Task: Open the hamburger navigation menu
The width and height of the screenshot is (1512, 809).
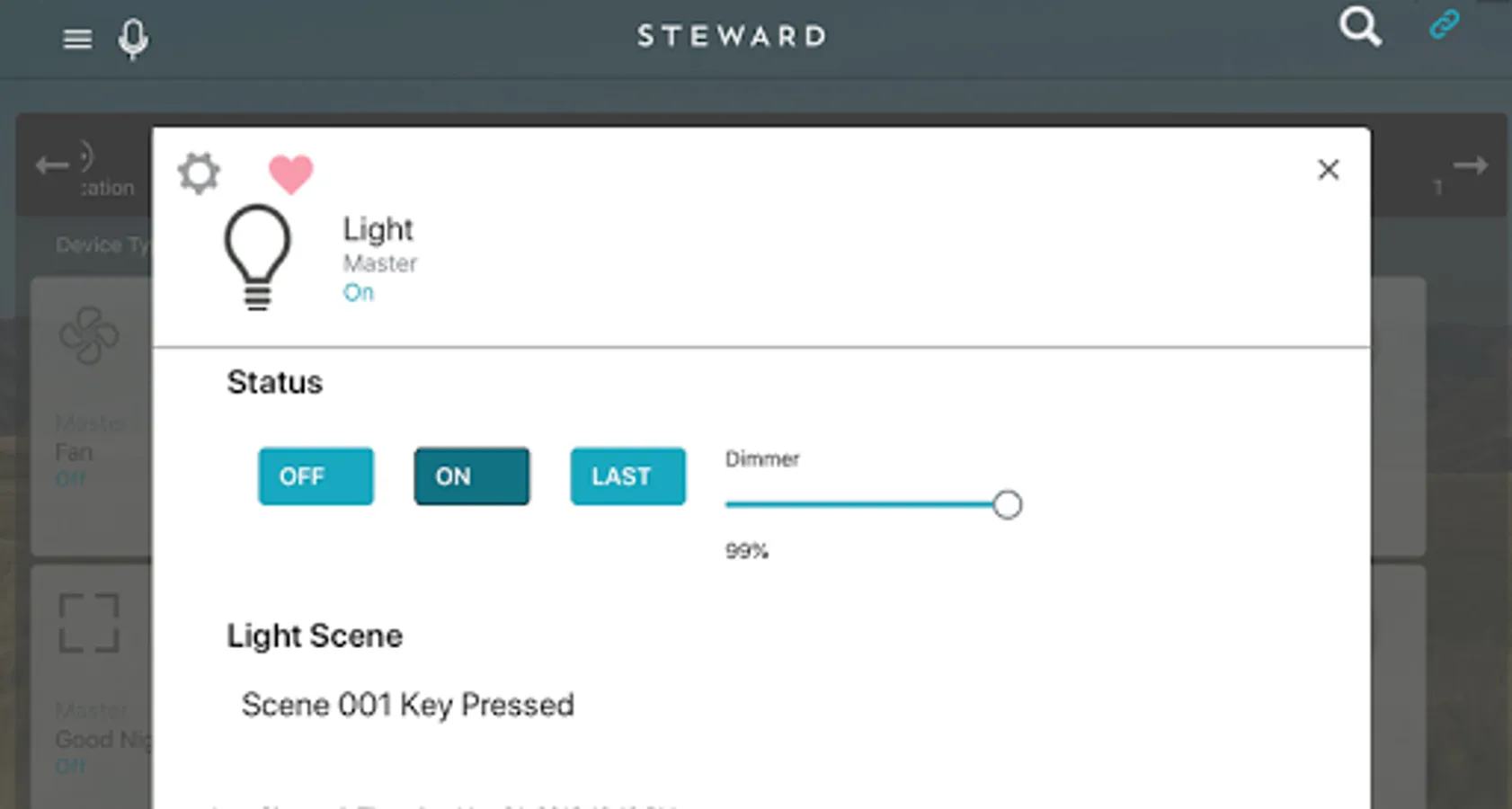Action: [x=77, y=39]
